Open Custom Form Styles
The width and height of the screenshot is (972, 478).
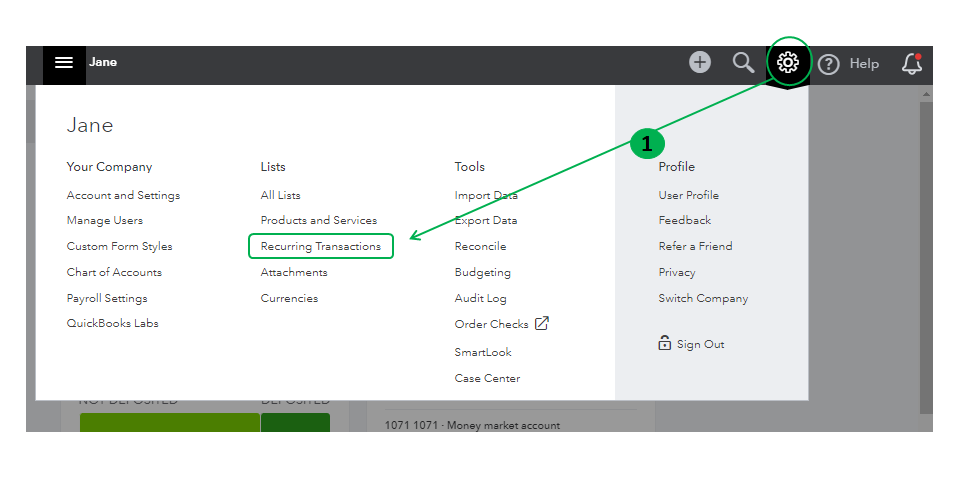click(119, 246)
